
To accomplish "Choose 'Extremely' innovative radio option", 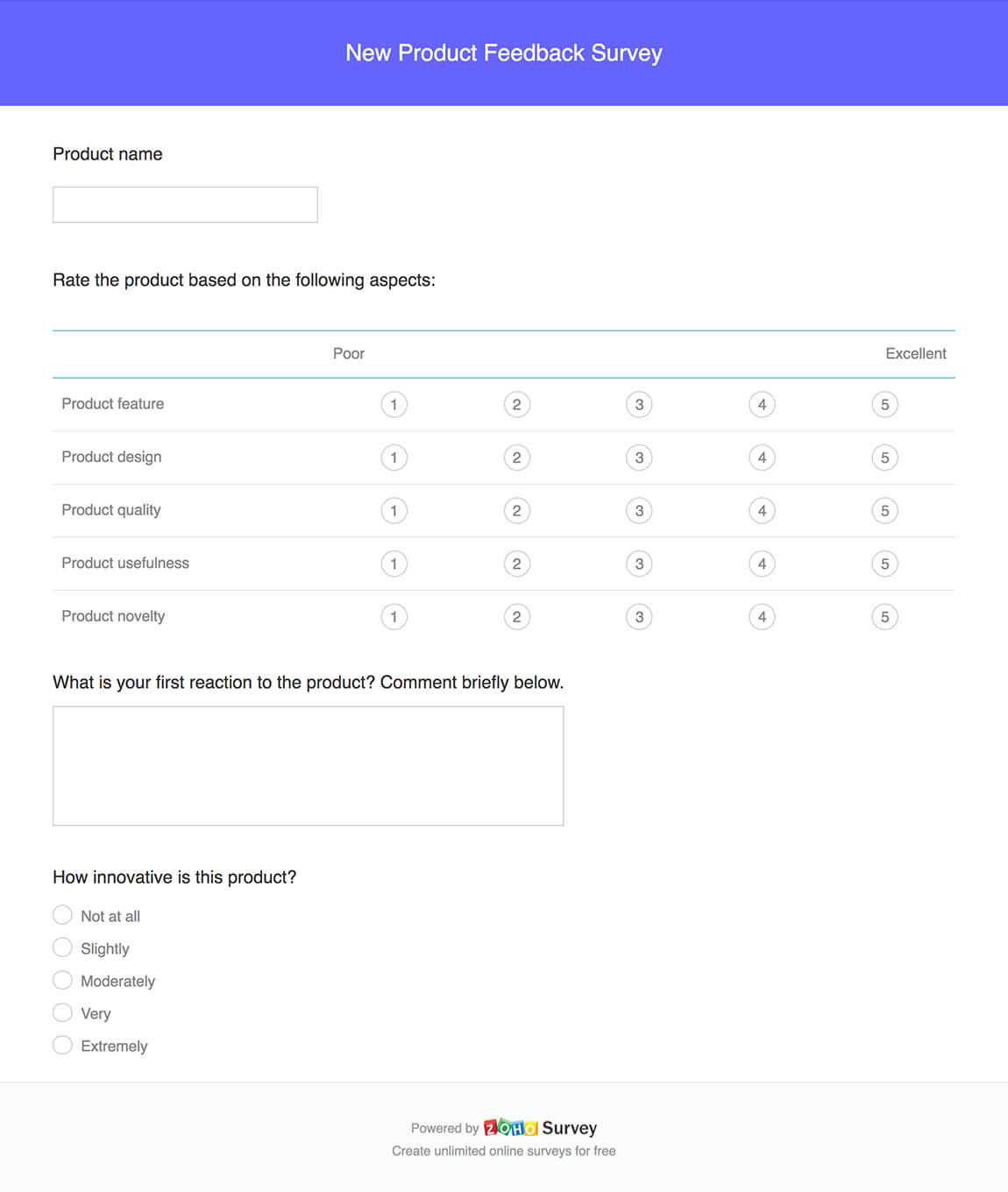I will point(62,1045).
